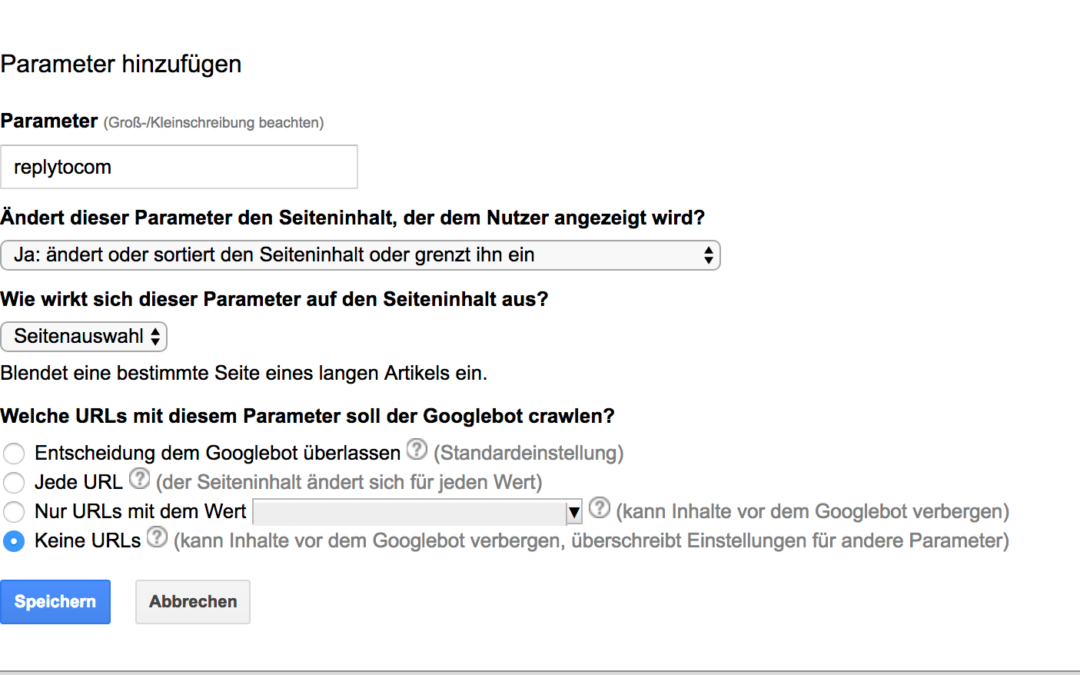This screenshot has height=675, width=1080.
Task: Click the Parameter hinzufügen heading
Action: click(121, 65)
